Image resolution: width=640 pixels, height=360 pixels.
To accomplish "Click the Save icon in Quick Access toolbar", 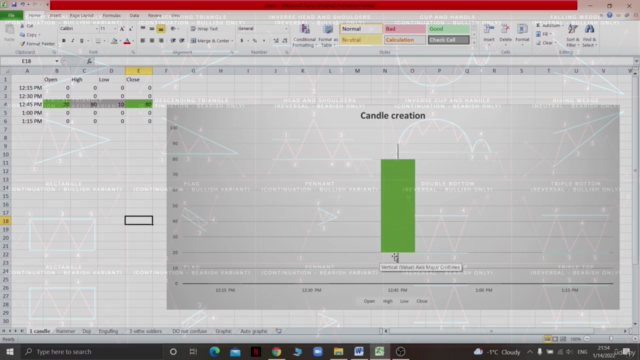I will [x=14, y=5].
